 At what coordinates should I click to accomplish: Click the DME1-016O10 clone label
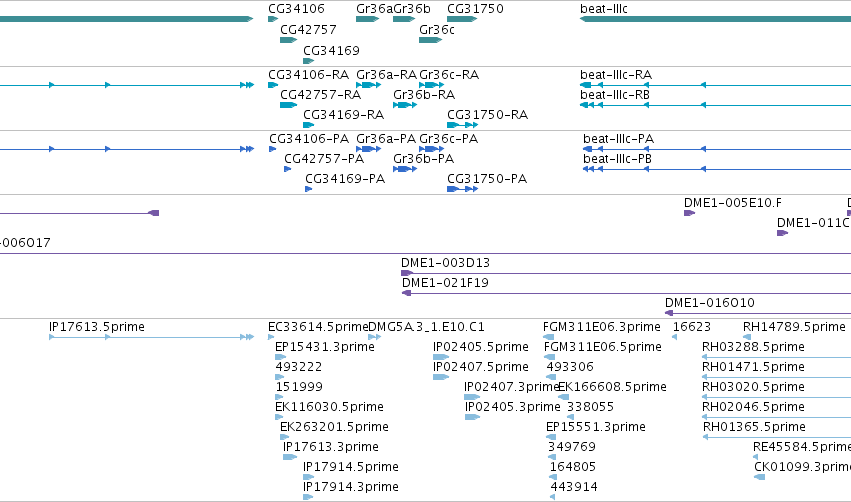tap(709, 303)
